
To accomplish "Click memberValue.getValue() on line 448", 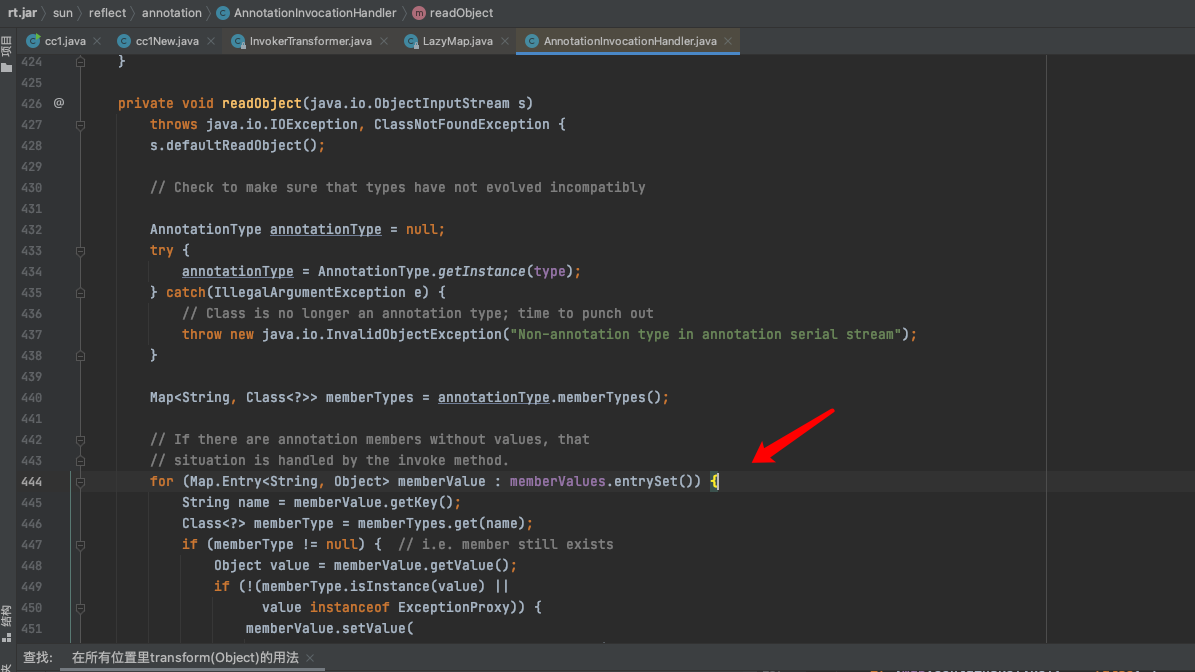I will (421, 565).
